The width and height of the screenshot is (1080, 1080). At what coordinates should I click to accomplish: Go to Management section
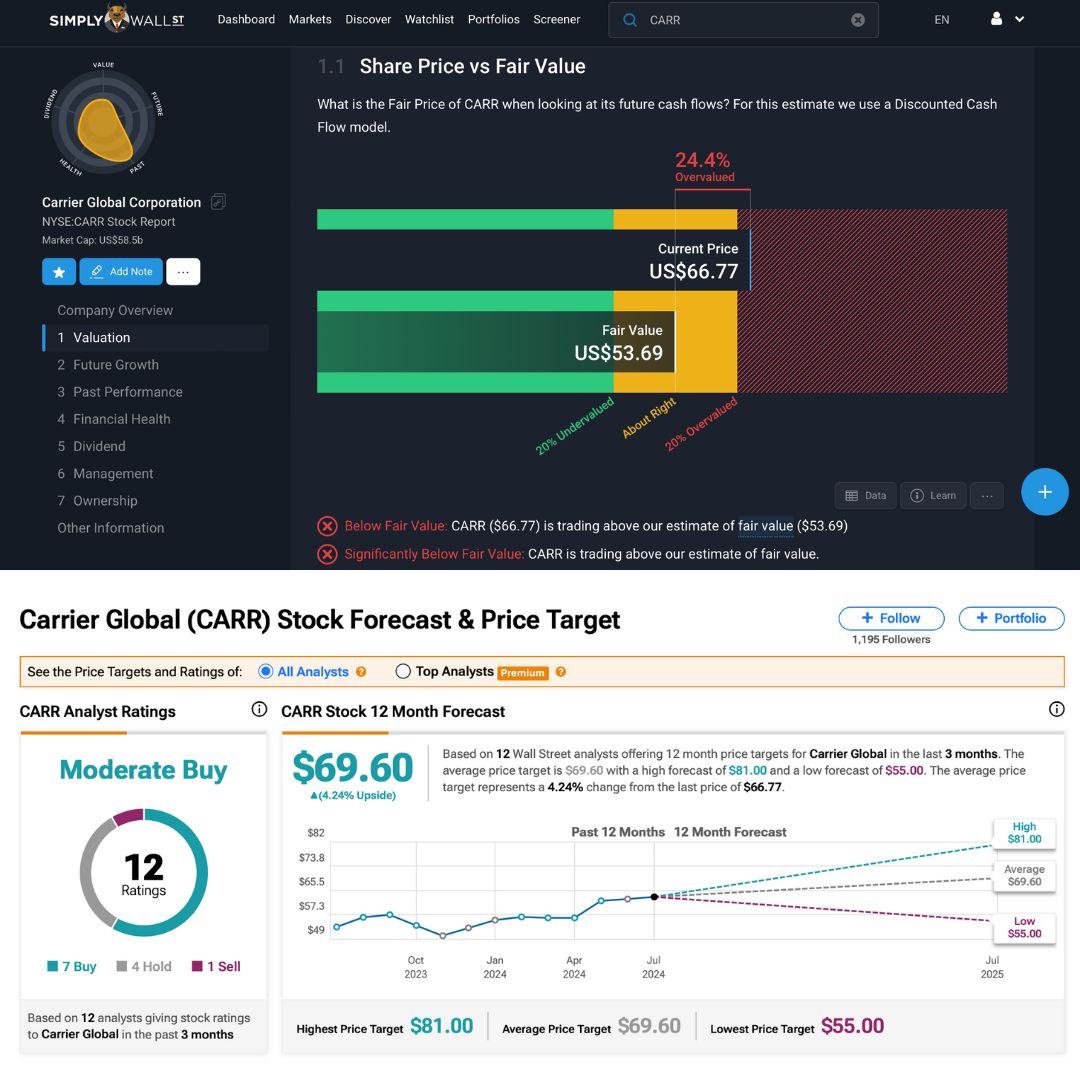[x=105, y=473]
